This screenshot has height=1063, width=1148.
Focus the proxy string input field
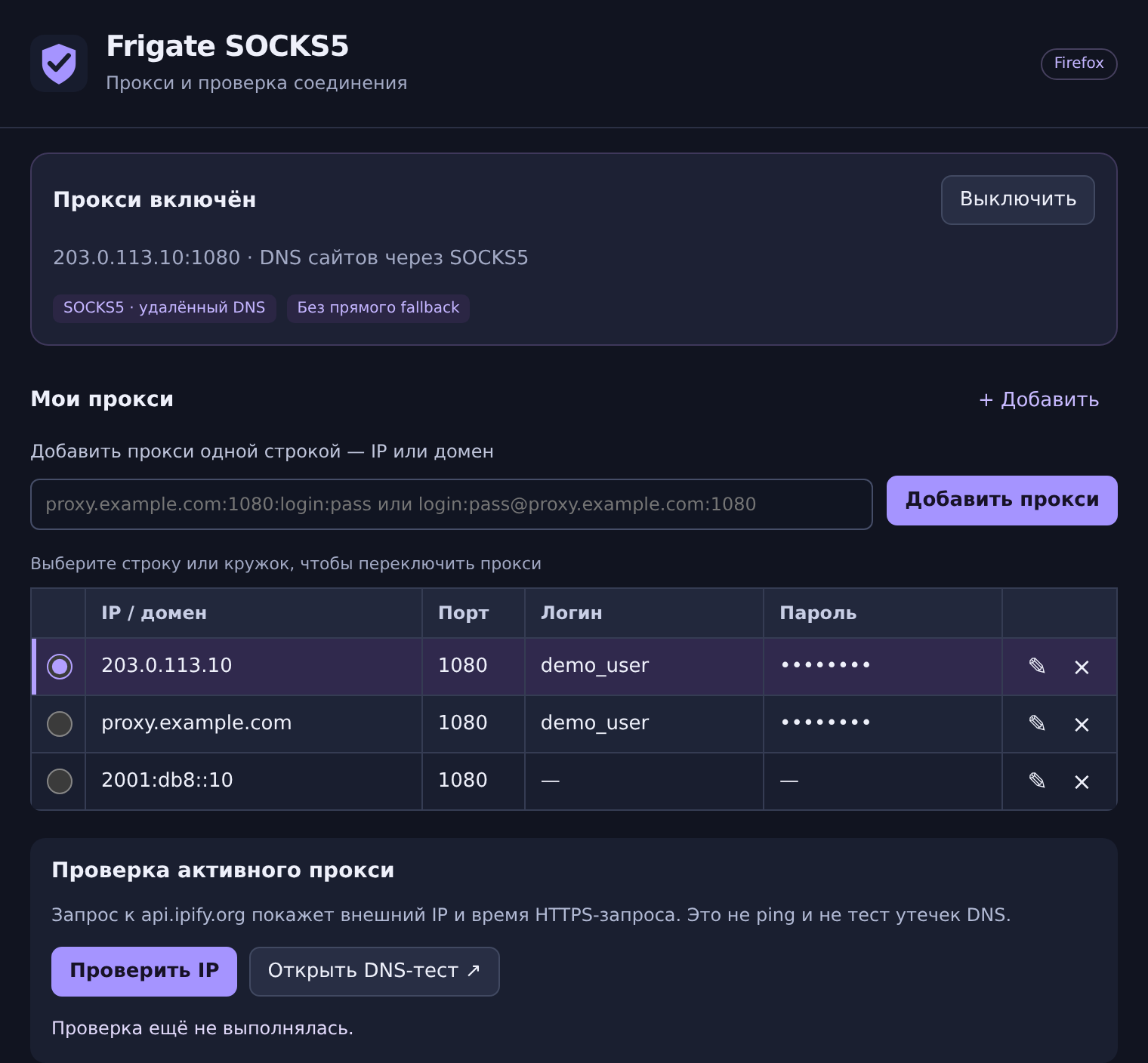tap(452, 504)
